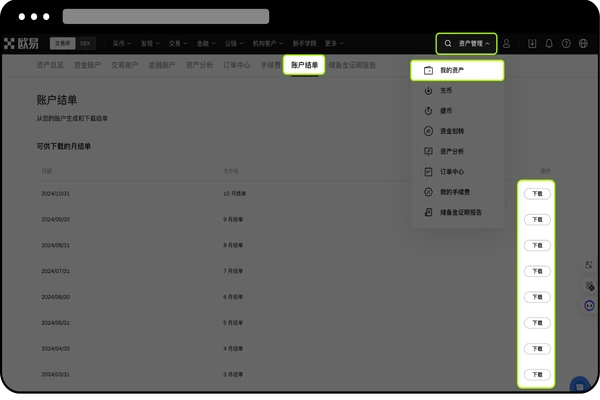Image resolution: width=600 pixels, height=400 pixels.
Task: Select the 账户结单 tab
Action: [x=305, y=65]
